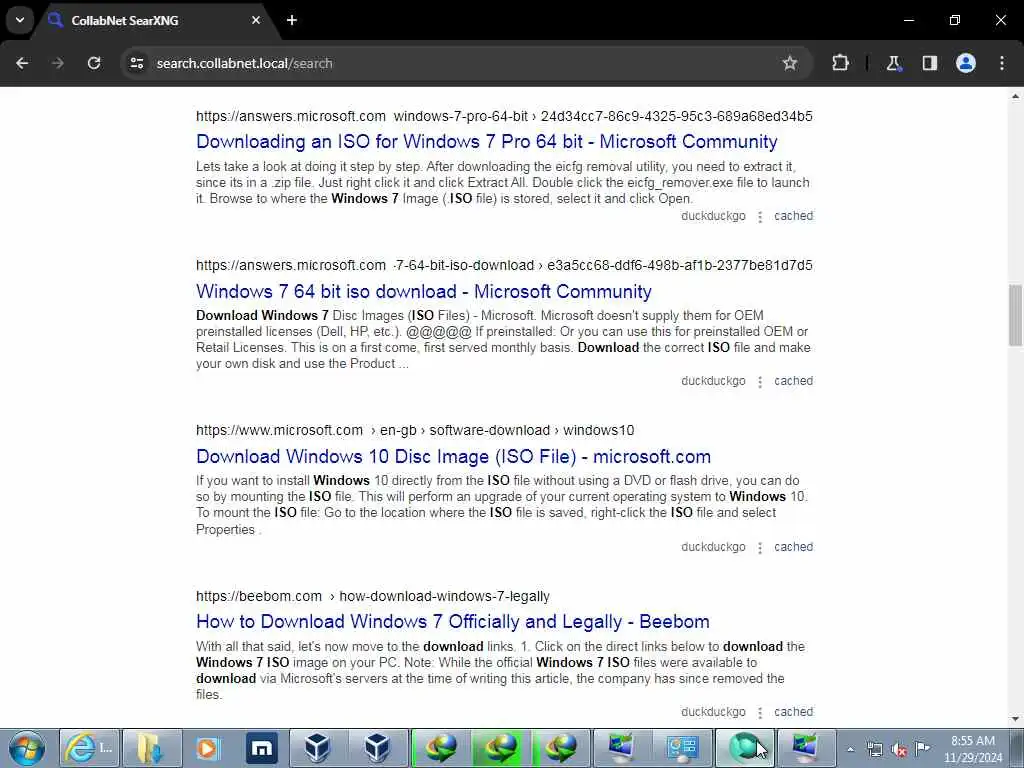Click 'duckduckgo' label under Windows 10 Disc Image result
Image resolution: width=1024 pixels, height=768 pixels.
(x=713, y=547)
